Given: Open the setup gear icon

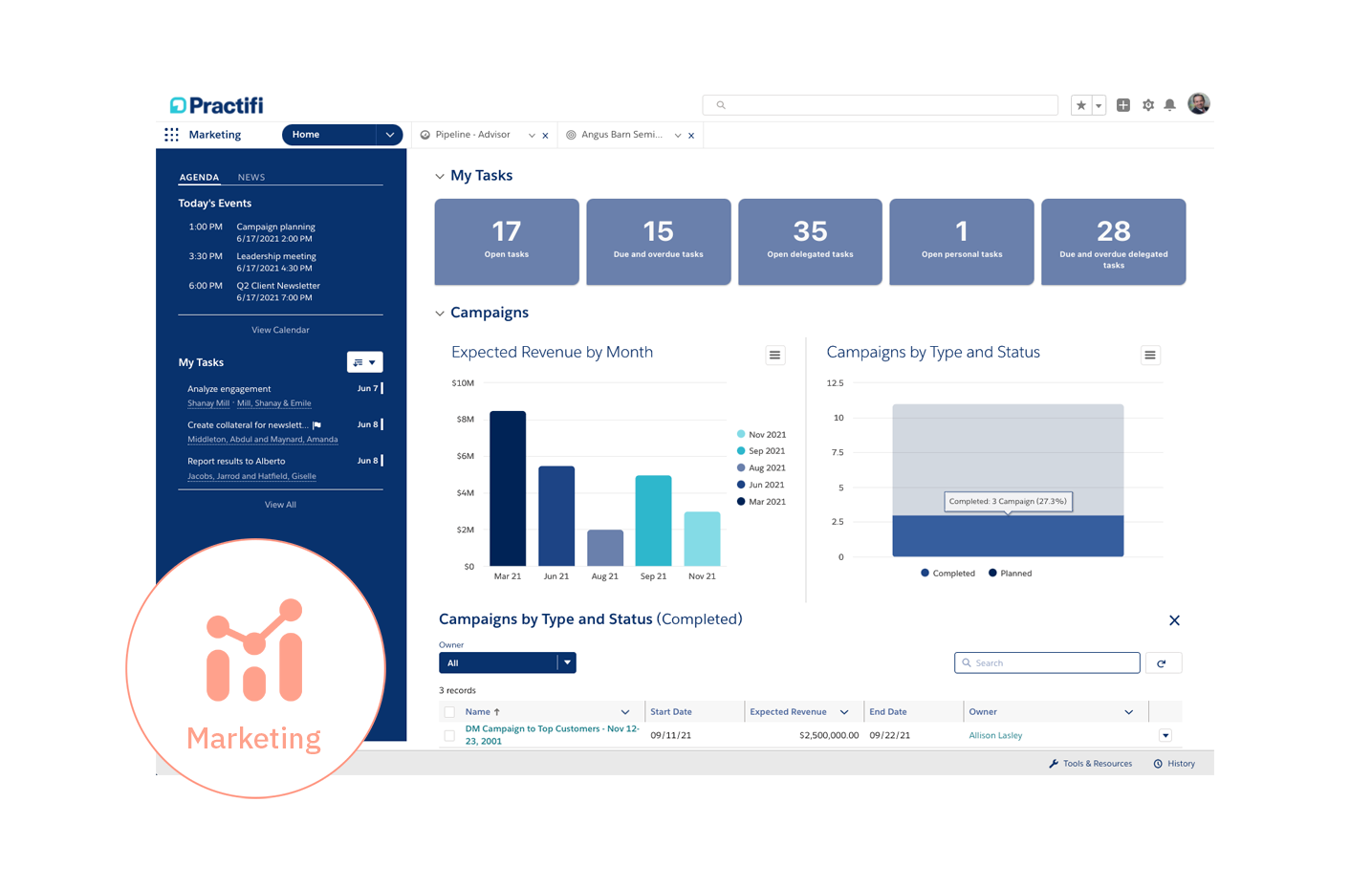Looking at the screenshot, I should 1148,105.
